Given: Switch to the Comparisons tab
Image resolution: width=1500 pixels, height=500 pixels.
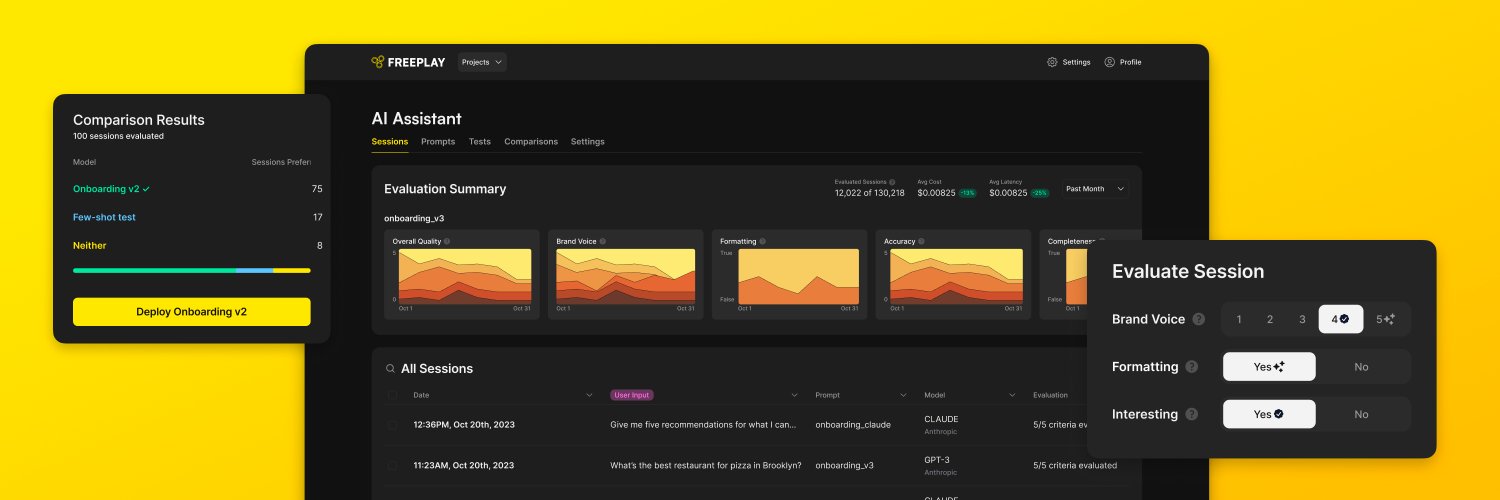Looking at the screenshot, I should 531,142.
